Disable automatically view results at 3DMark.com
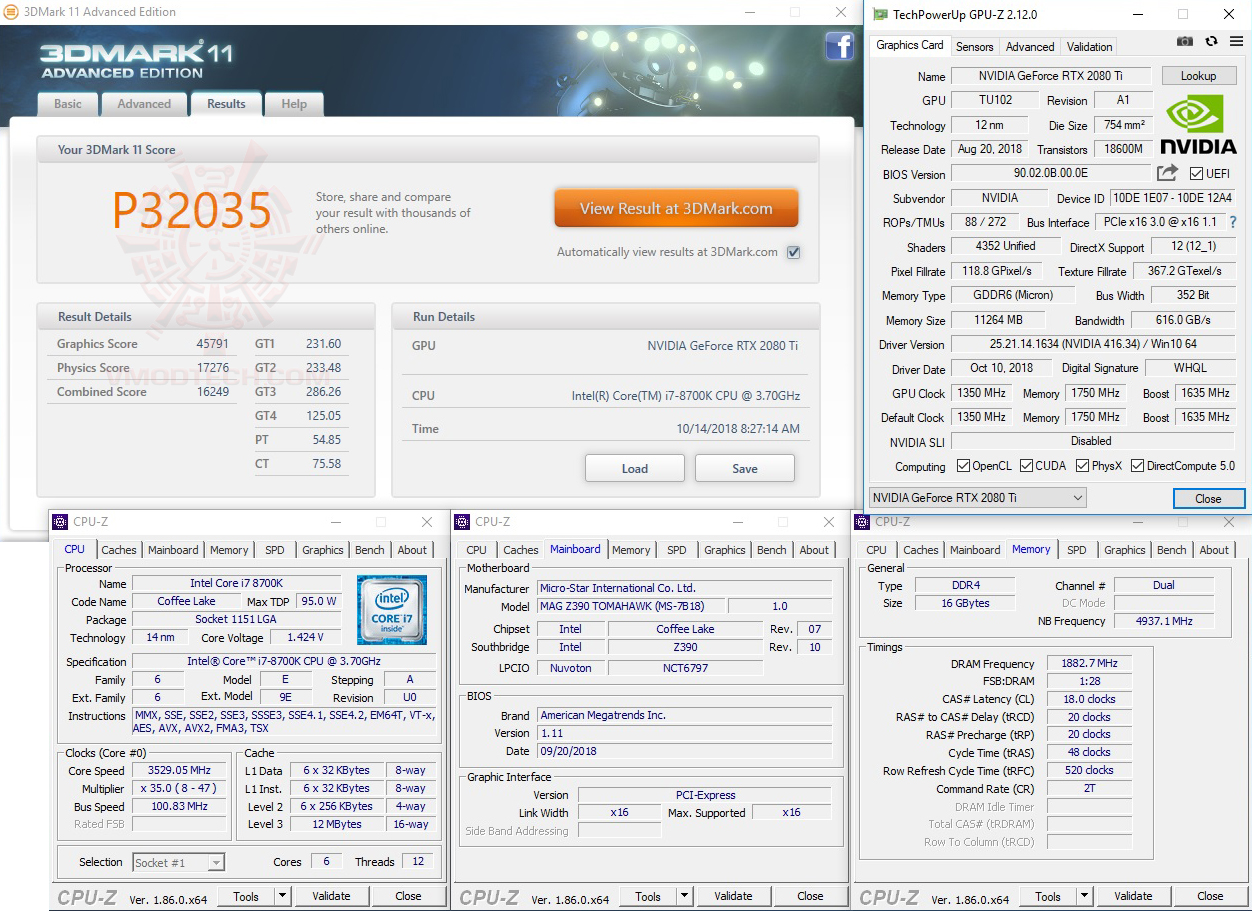The height and width of the screenshot is (911, 1252). pos(793,252)
